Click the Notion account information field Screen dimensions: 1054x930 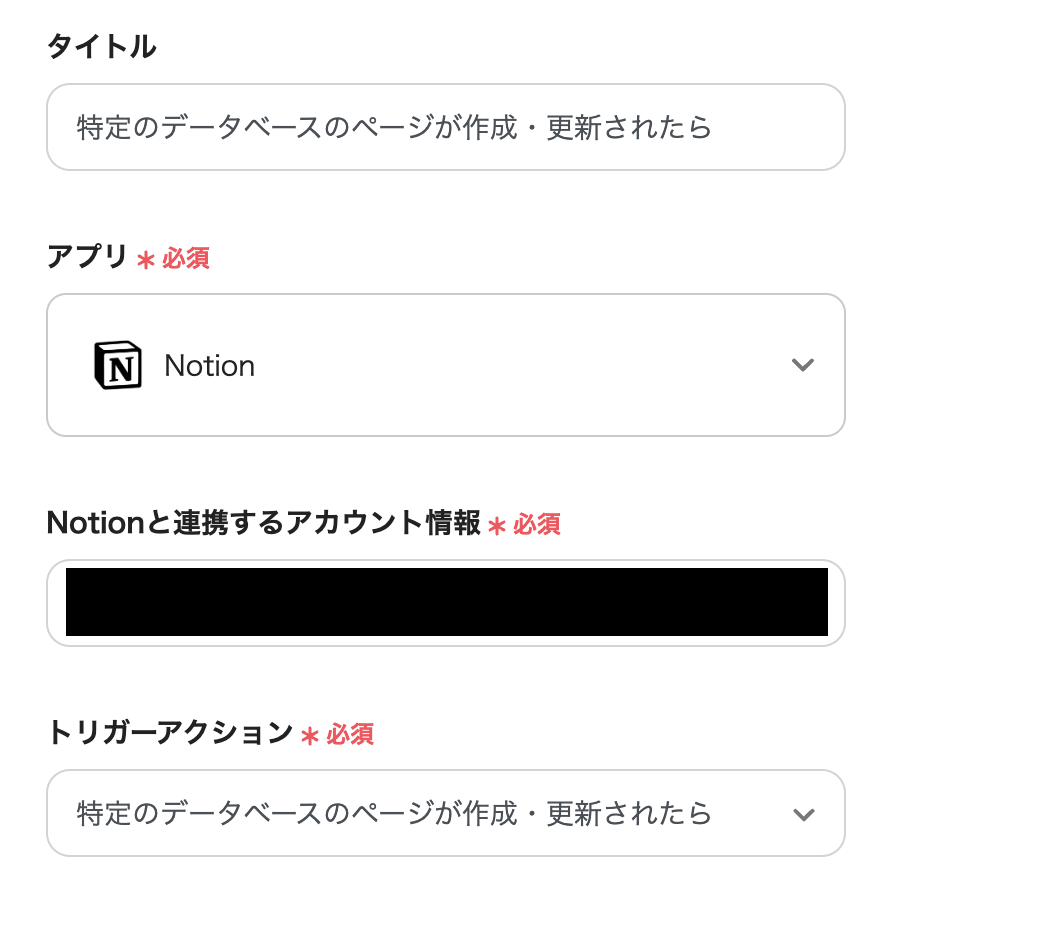(x=446, y=602)
